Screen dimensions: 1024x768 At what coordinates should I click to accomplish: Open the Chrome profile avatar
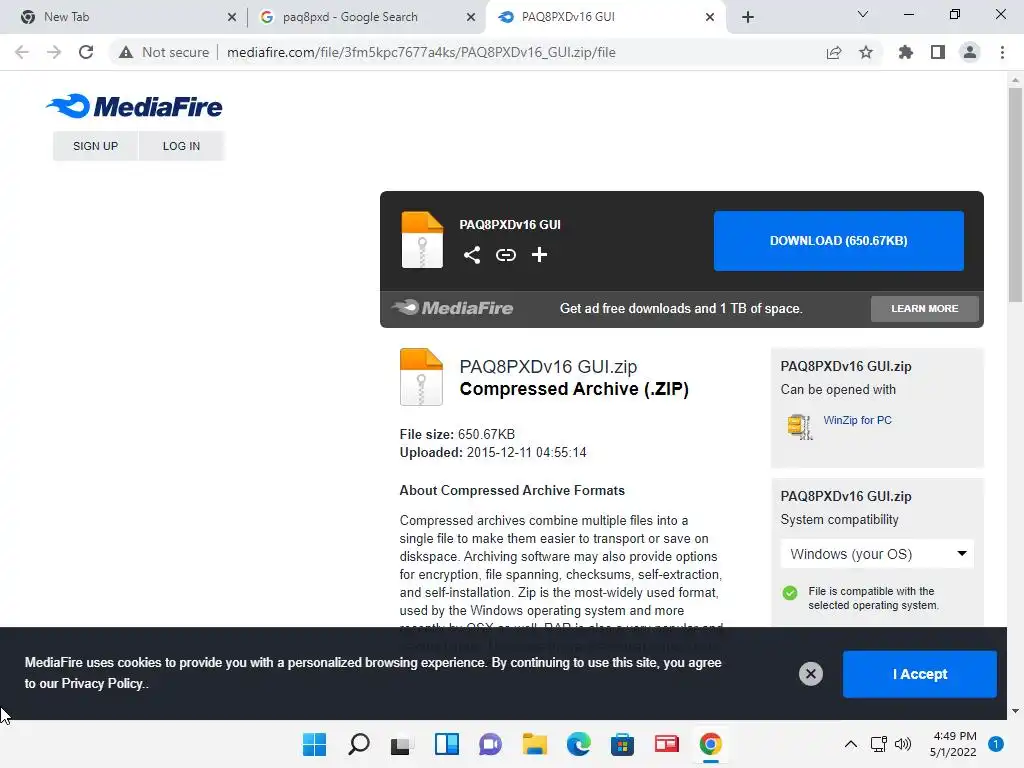pyautogui.click(x=970, y=52)
